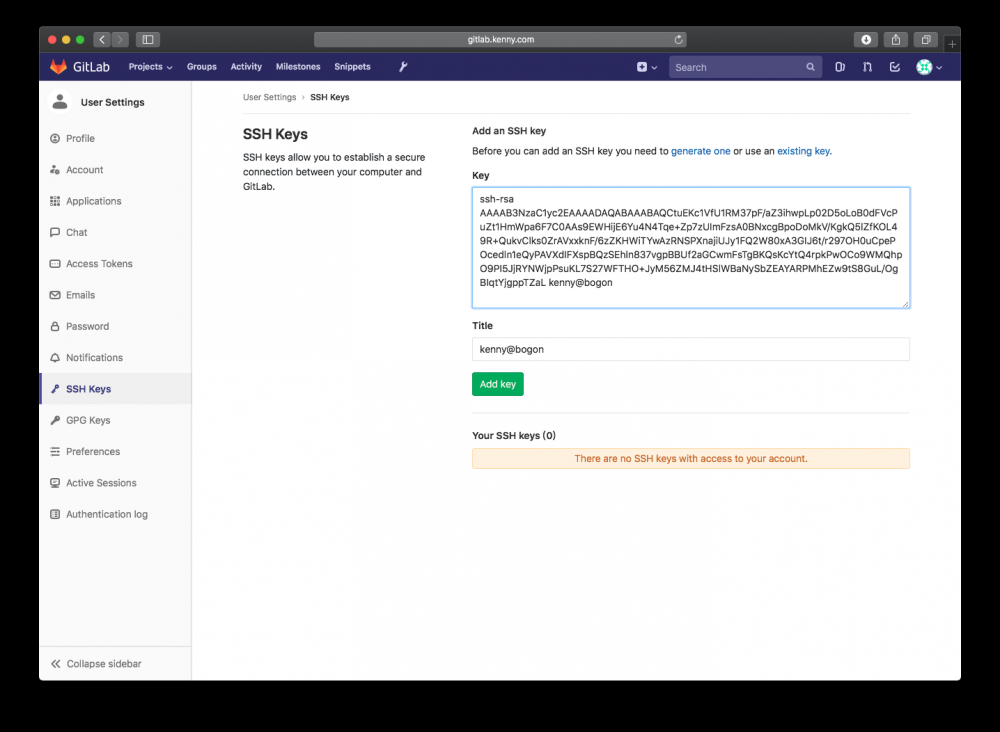
Task: Reload the page in address bar
Action: pos(679,40)
